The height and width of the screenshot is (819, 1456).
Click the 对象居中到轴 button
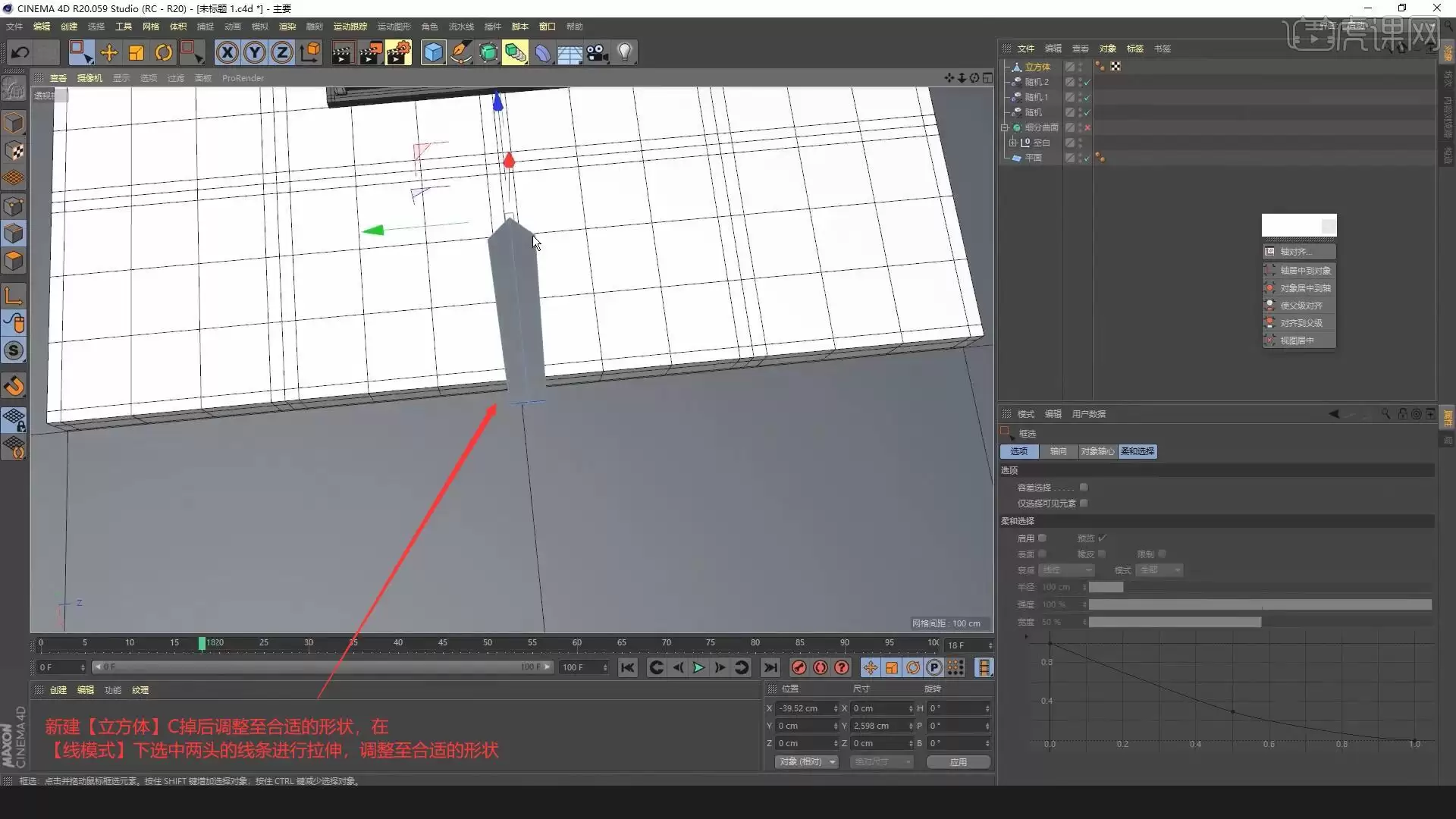[1299, 288]
